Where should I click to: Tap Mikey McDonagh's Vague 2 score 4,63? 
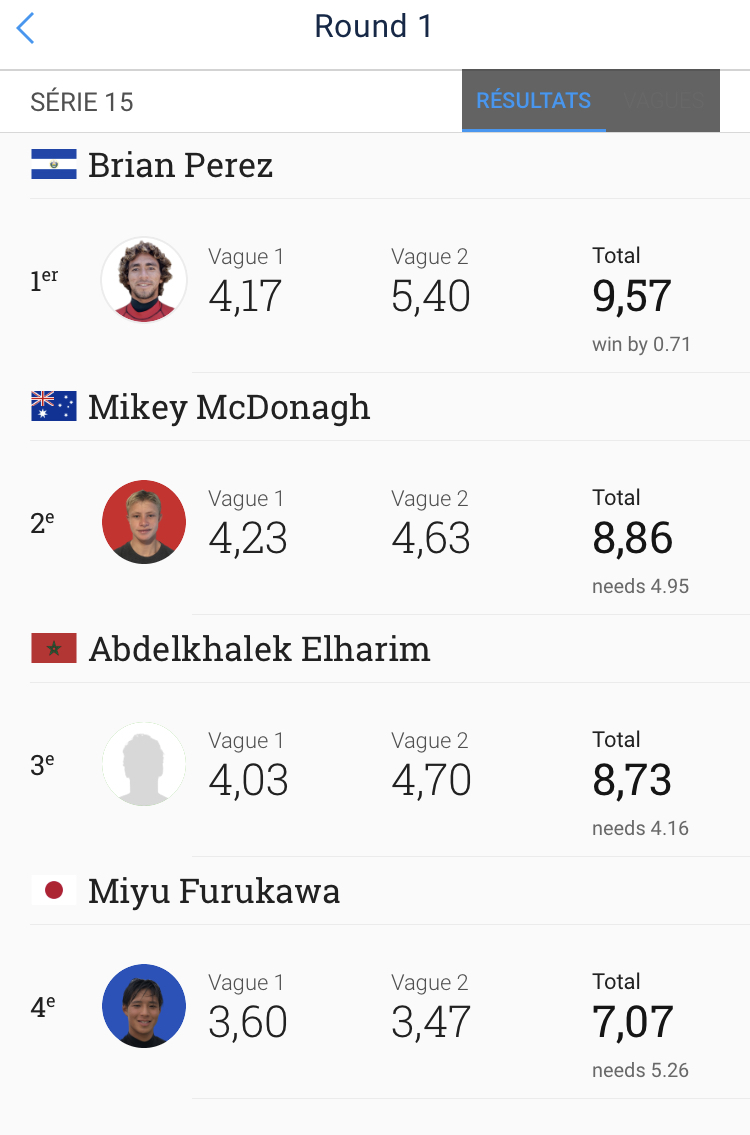(x=431, y=539)
